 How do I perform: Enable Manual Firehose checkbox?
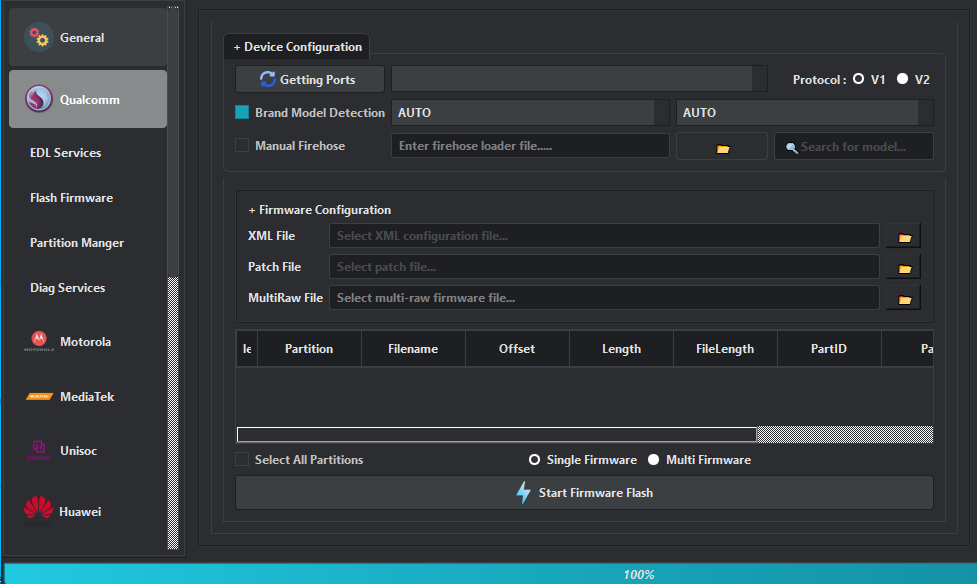tap(242, 146)
